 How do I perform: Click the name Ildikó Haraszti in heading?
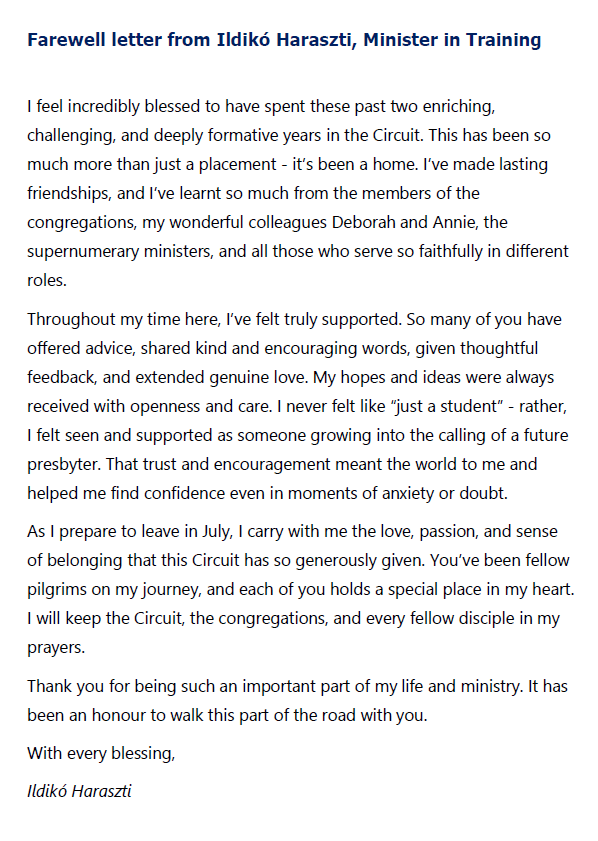pyautogui.click(x=284, y=40)
